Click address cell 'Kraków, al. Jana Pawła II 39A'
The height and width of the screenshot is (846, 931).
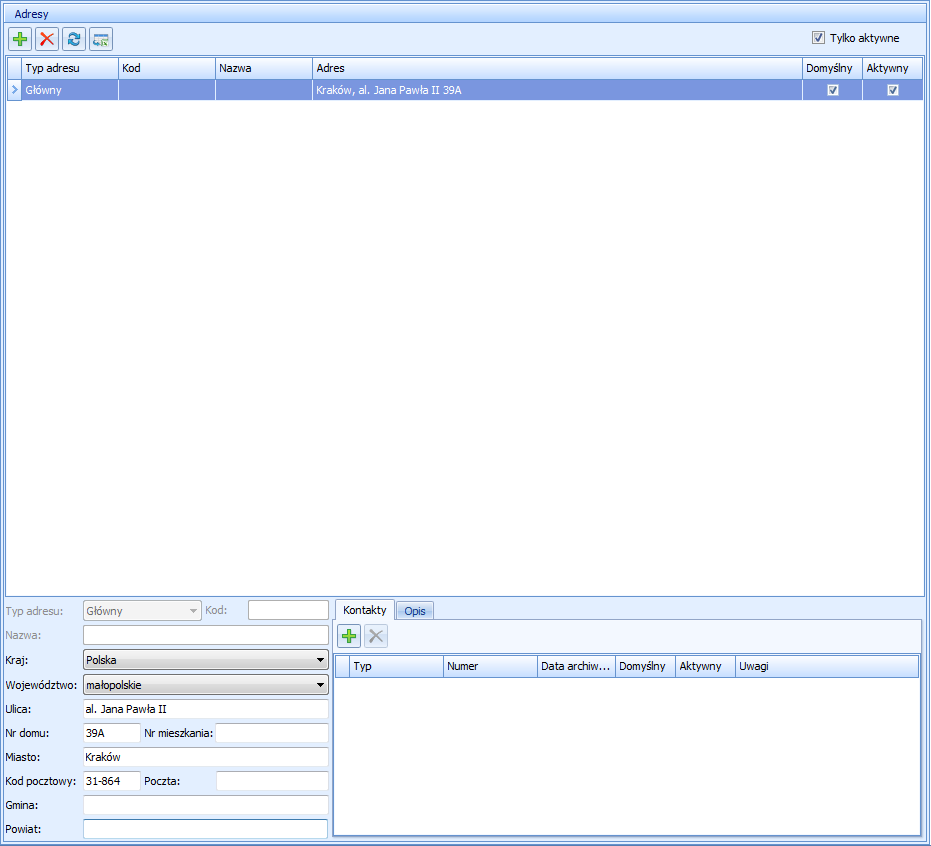(558, 90)
